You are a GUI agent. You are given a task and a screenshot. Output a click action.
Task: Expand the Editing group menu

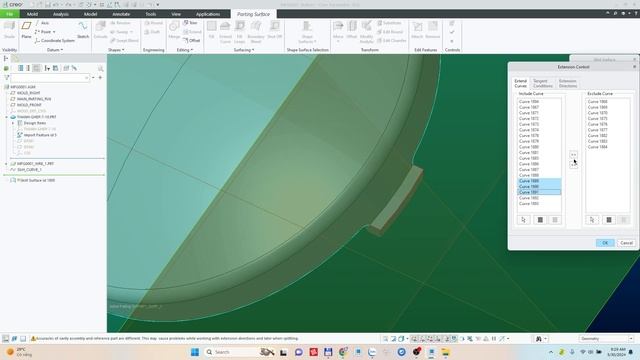click(x=184, y=50)
